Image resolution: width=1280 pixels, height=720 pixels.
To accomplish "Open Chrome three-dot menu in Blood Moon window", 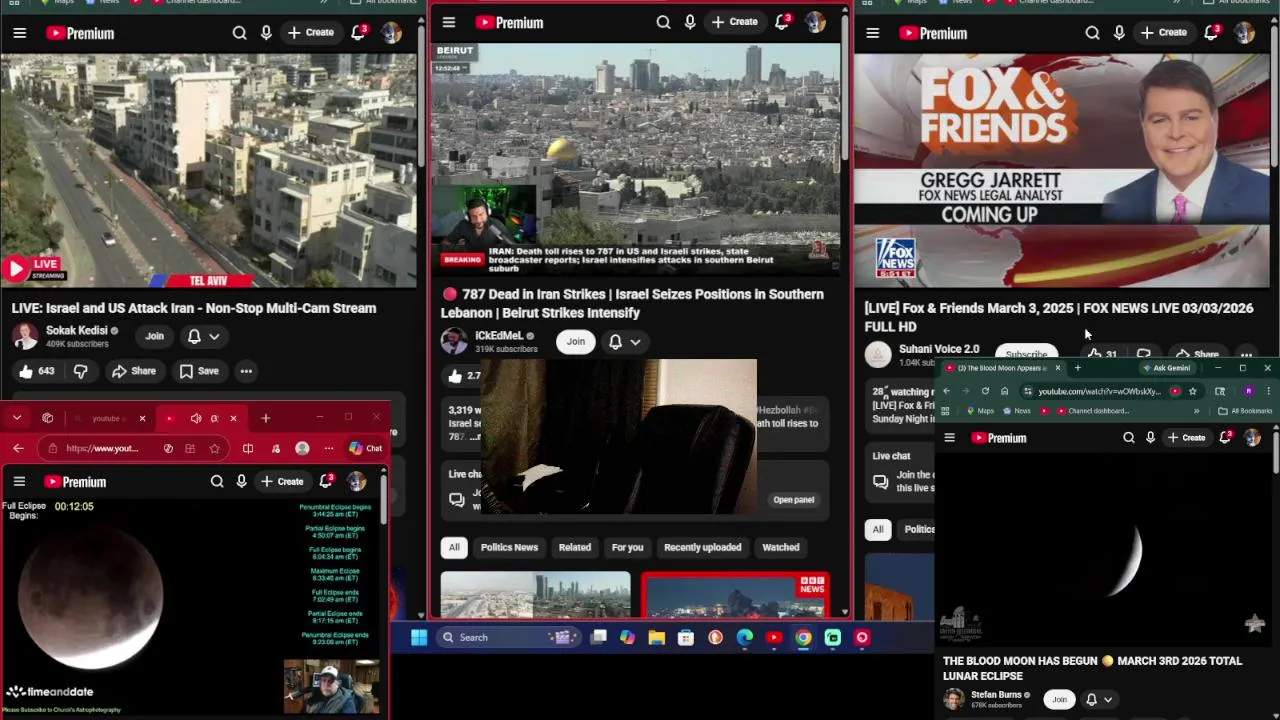I will pos(1268,391).
